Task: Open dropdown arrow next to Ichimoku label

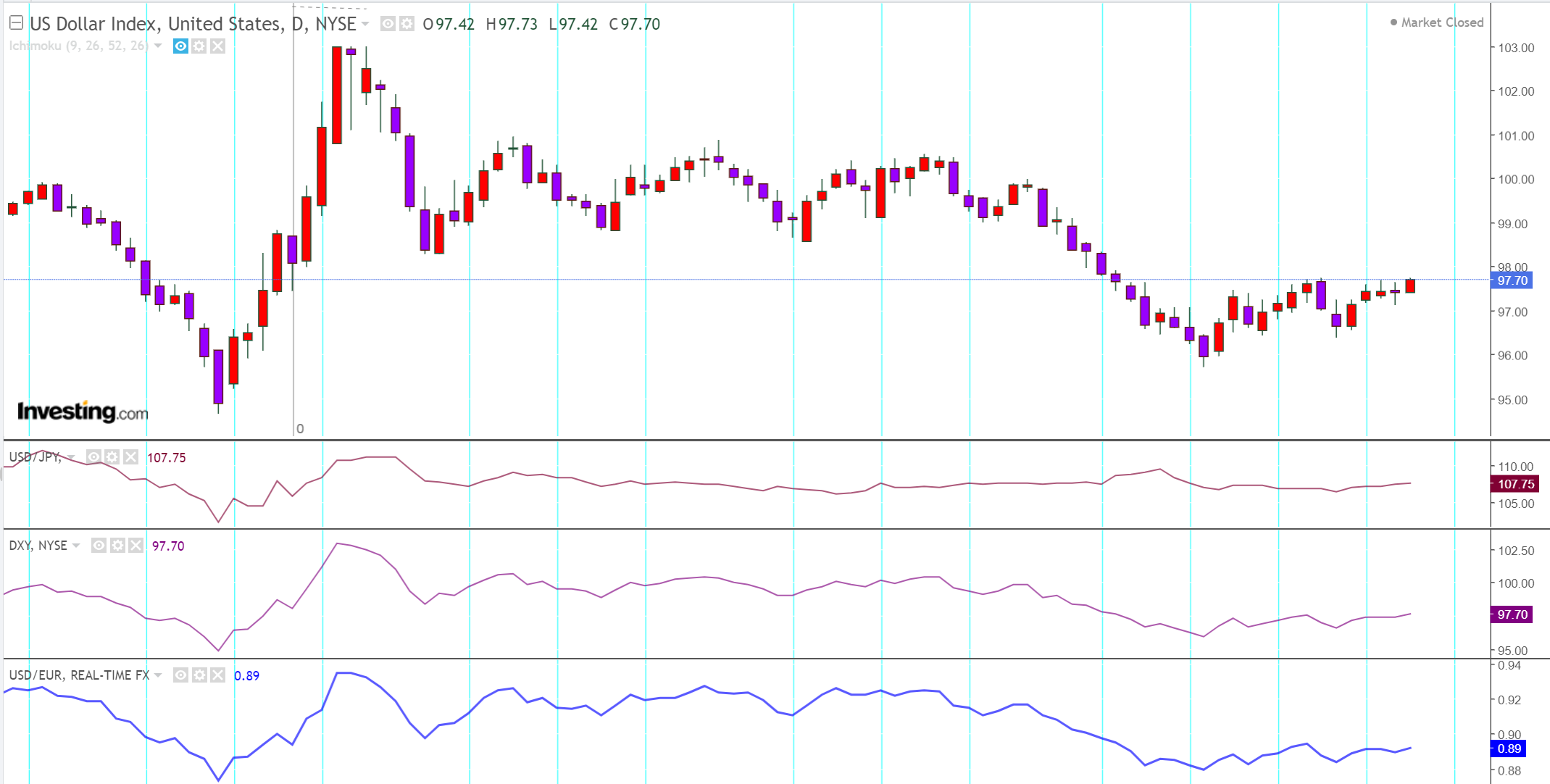Action: [x=158, y=46]
